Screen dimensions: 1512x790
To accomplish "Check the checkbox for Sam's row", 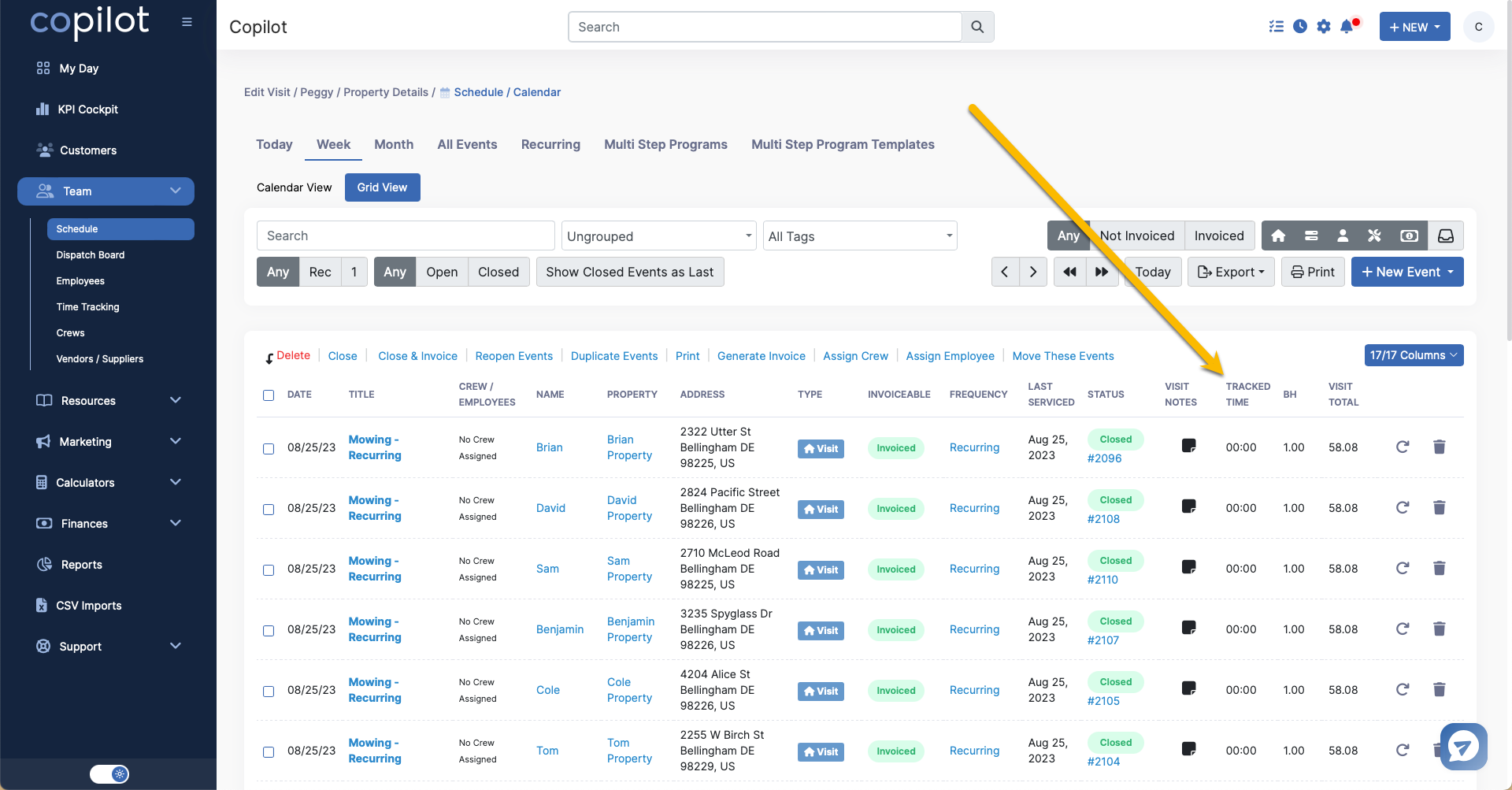I will tap(269, 570).
